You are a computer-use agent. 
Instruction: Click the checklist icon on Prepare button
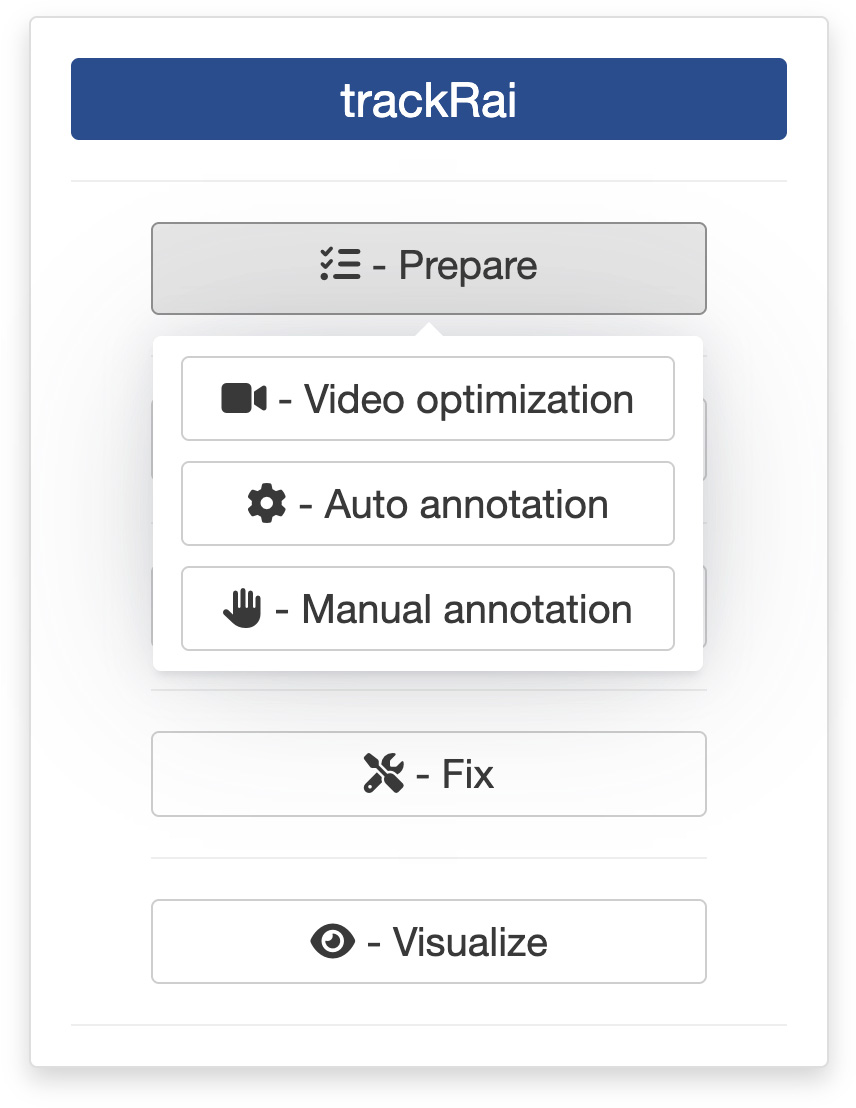(x=340, y=264)
